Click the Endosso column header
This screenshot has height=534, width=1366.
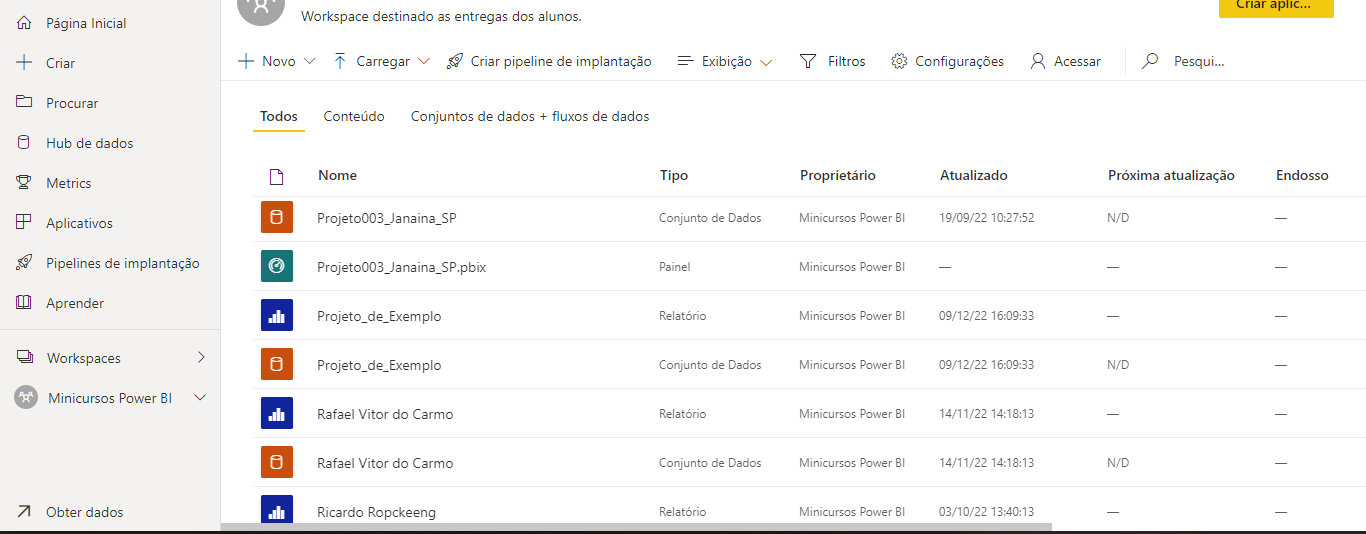[x=1302, y=175]
